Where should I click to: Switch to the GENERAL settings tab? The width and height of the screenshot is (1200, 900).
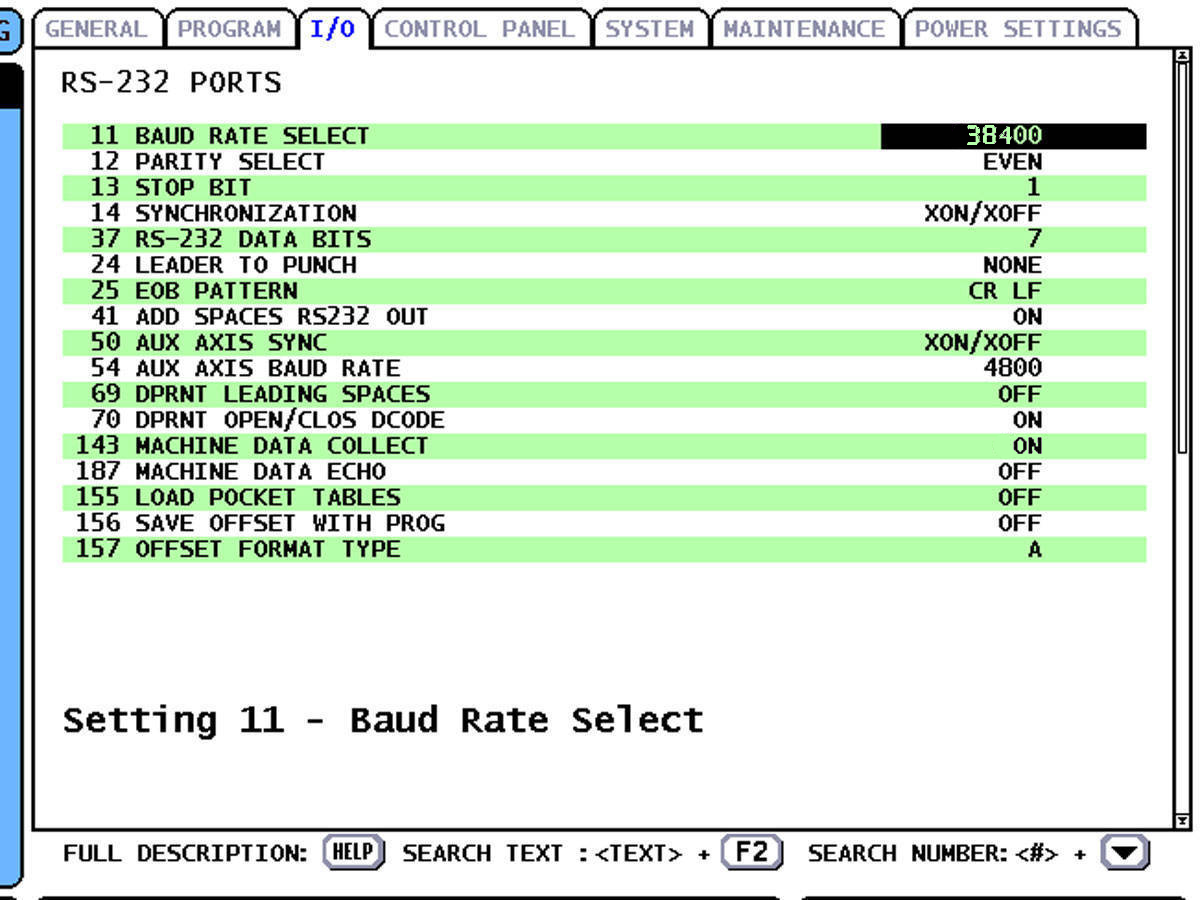tap(100, 30)
